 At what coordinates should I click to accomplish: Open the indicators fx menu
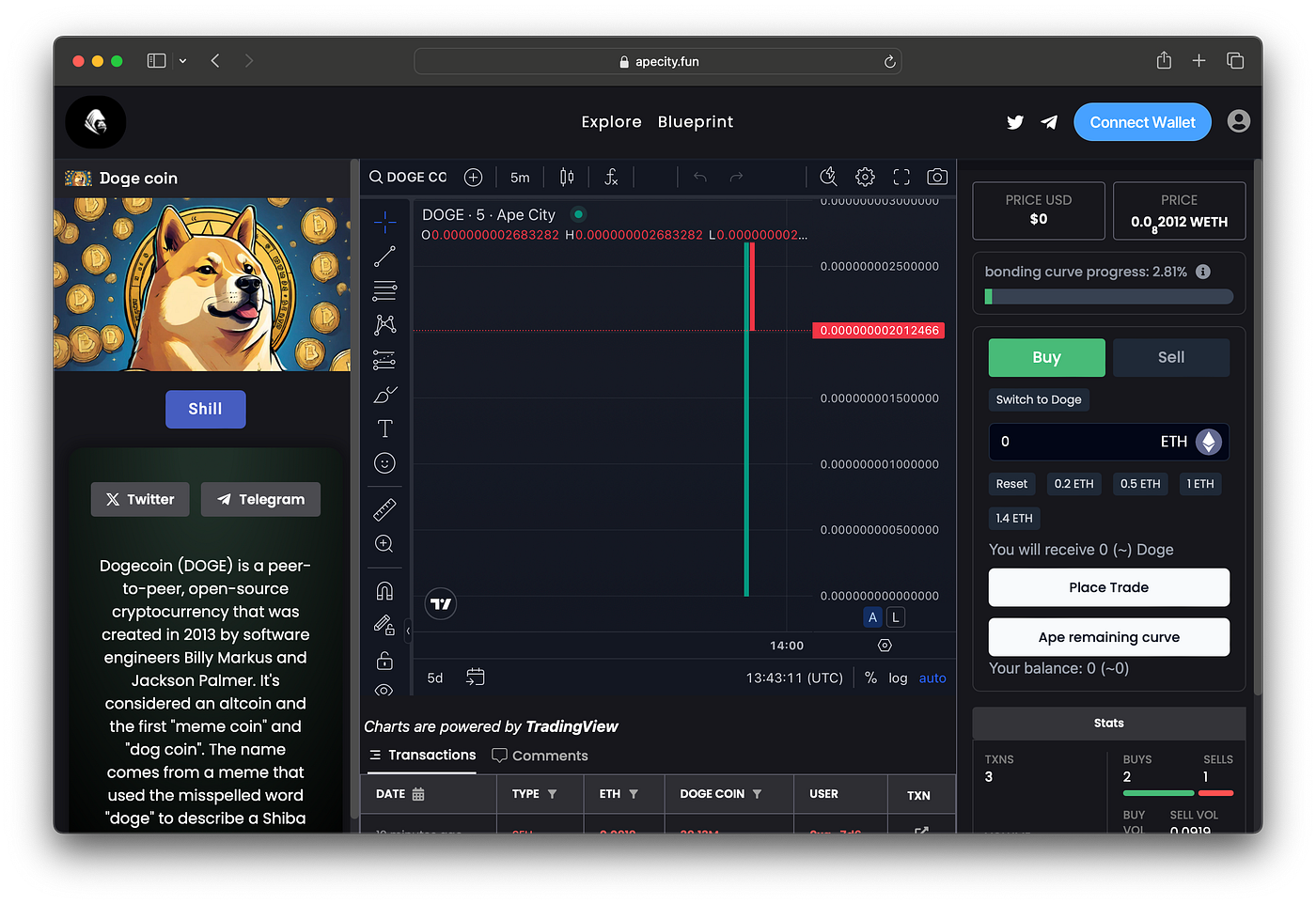coord(611,177)
